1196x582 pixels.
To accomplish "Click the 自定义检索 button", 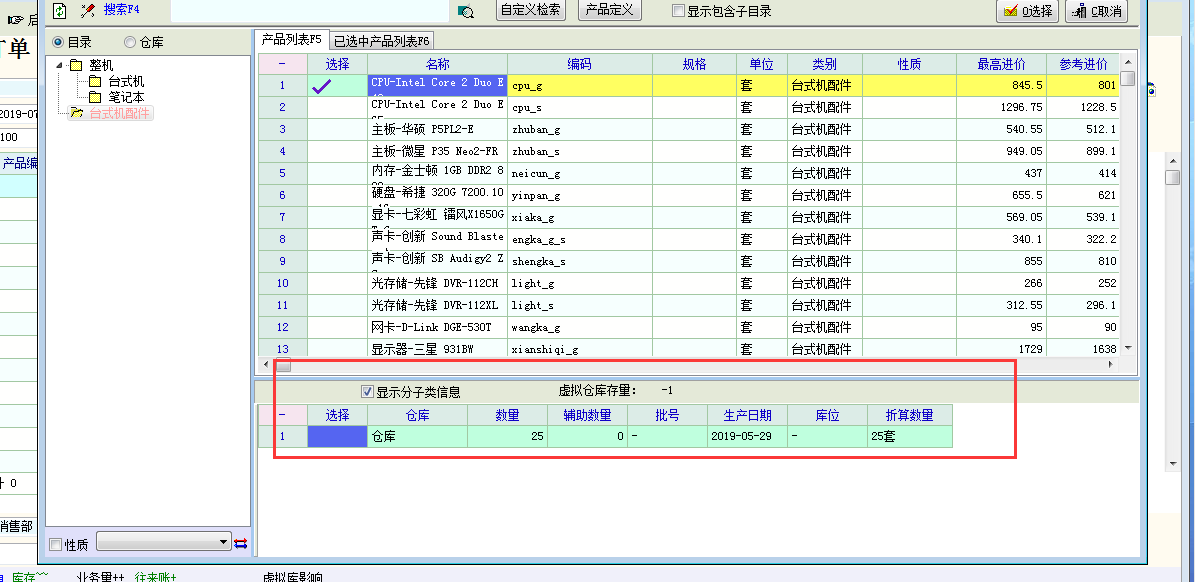I will (531, 10).
